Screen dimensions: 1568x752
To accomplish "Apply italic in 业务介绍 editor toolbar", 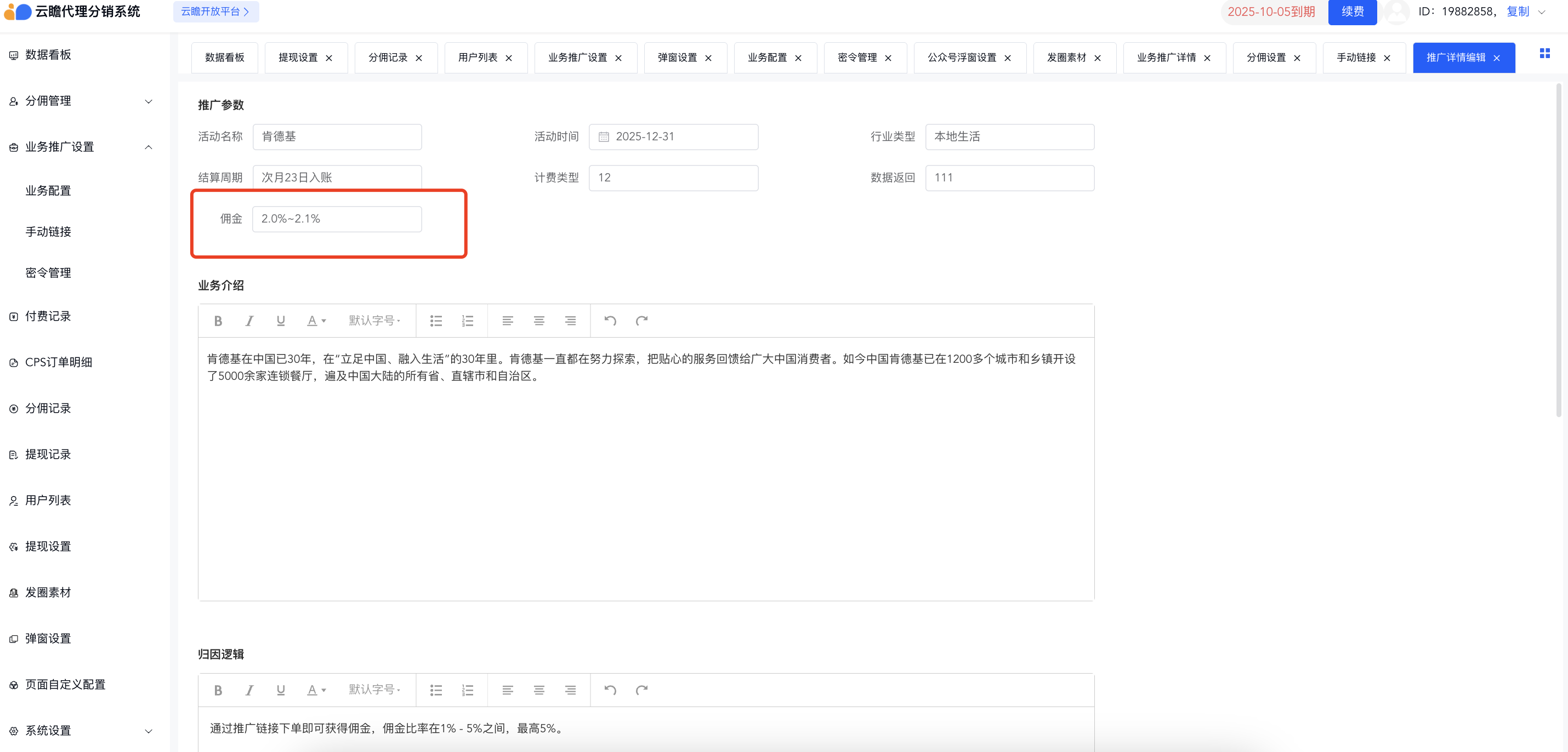I will pos(249,321).
